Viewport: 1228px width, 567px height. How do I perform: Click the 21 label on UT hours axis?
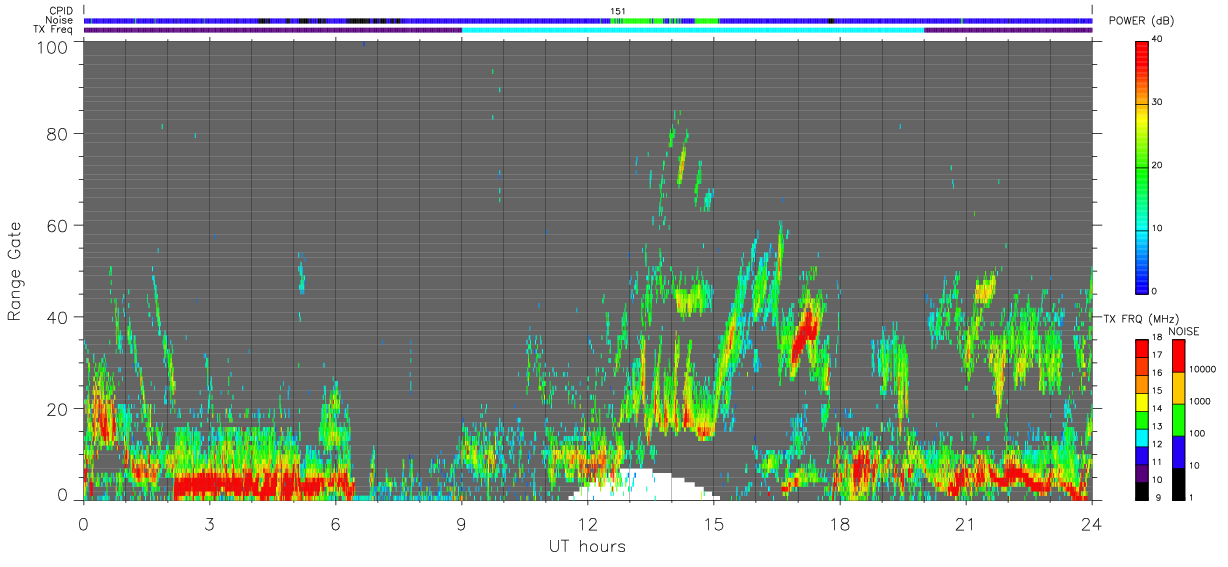965,525
